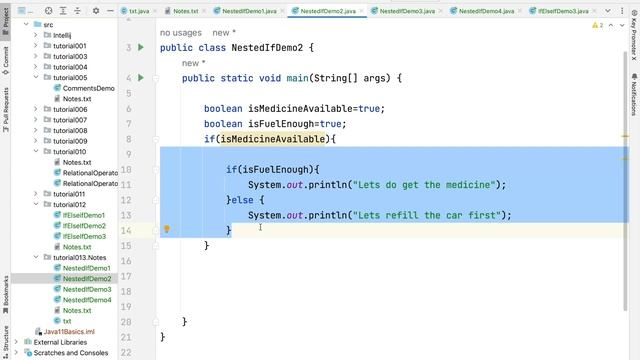This screenshot has height=360, width=640.
Task: Close the txt.java tab
Action: pyautogui.click(x=155, y=11)
